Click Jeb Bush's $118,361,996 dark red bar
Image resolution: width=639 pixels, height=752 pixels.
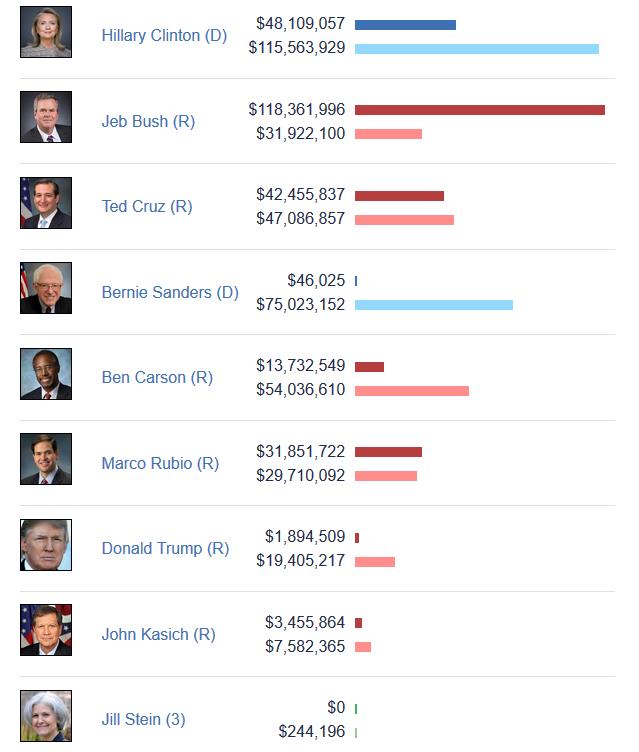pos(479,110)
